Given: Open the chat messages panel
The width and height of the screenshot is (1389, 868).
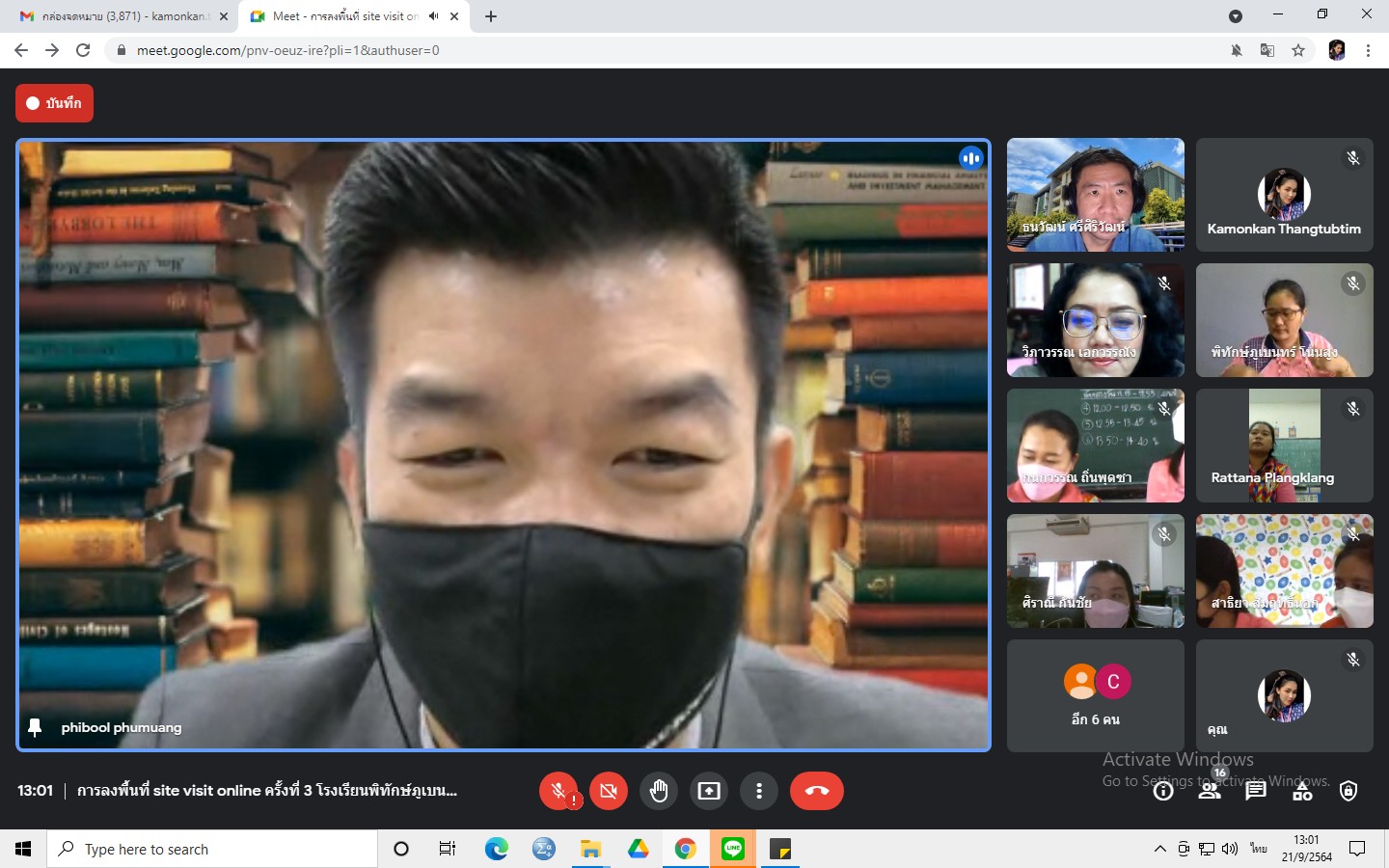Looking at the screenshot, I should pos(1255,791).
